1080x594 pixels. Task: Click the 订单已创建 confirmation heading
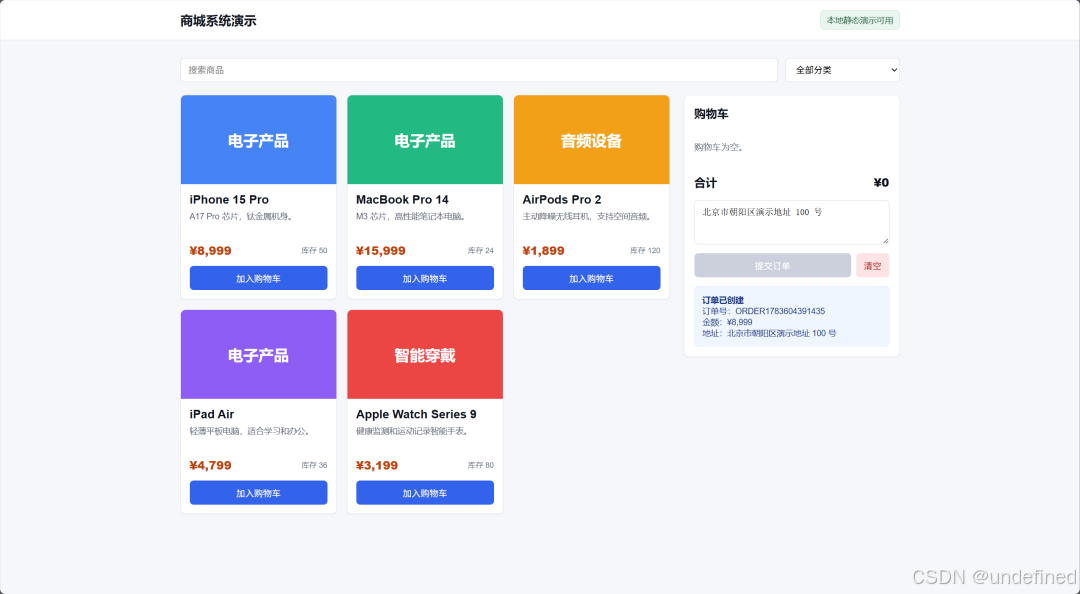pos(723,300)
